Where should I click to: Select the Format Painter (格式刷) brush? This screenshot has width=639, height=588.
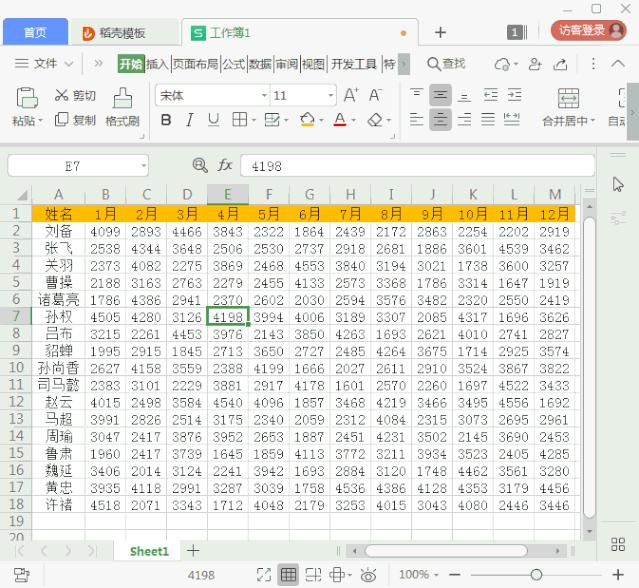(x=122, y=98)
